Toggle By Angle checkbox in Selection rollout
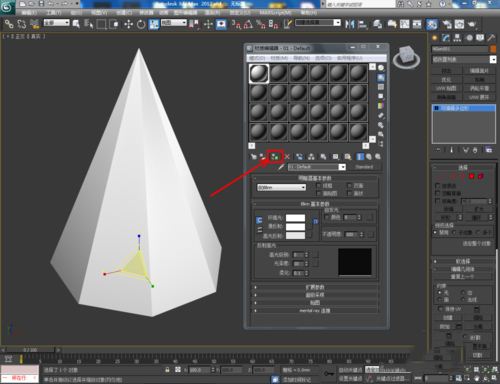 coord(438,201)
